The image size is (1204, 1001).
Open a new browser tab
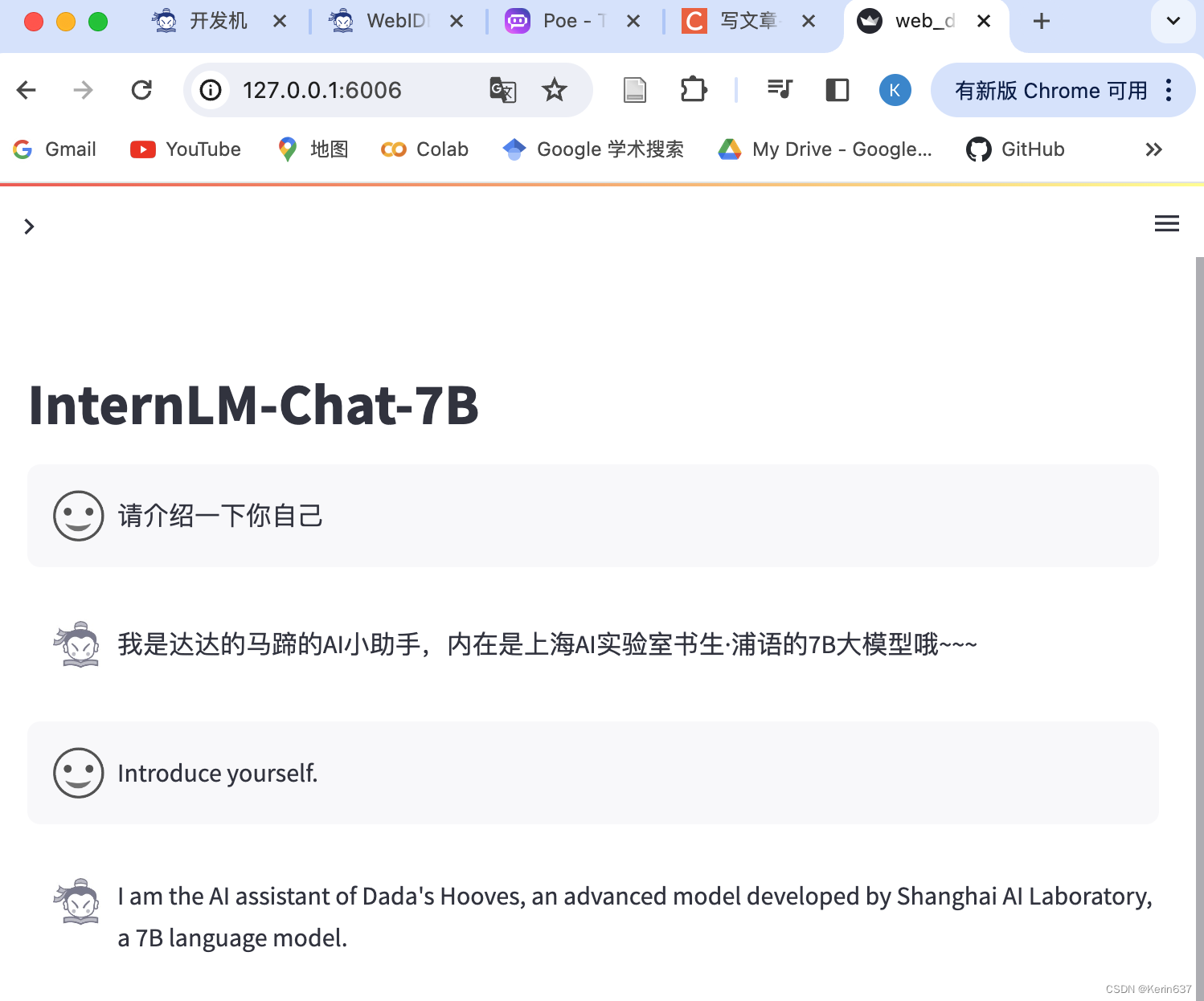point(1042,21)
